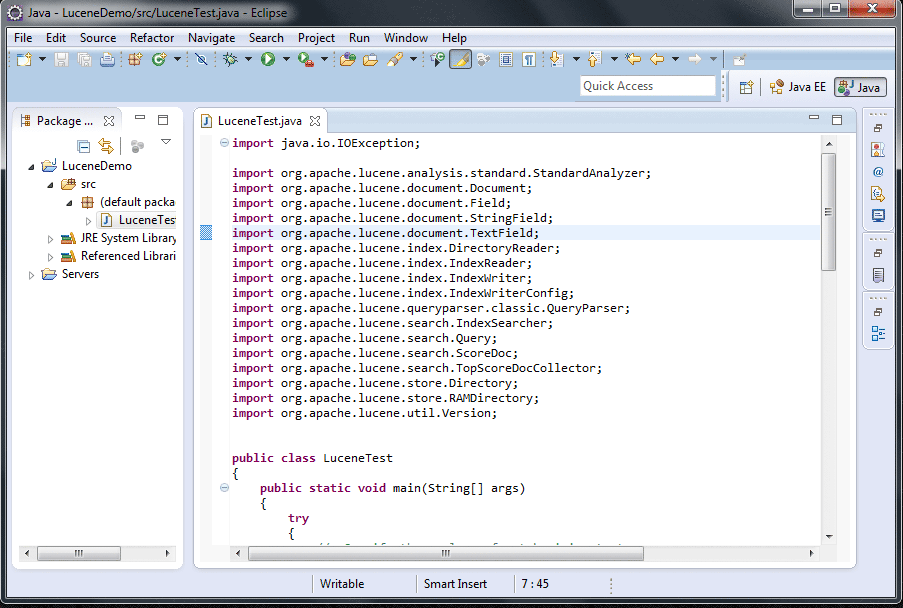The width and height of the screenshot is (903, 608).
Task: Select the (default package) tree item
Action: click(137, 202)
